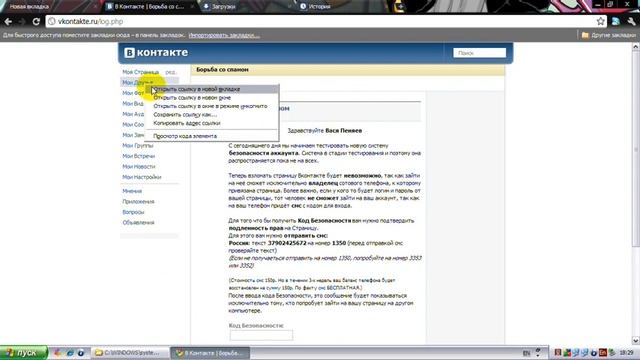The width and height of the screenshot is (640, 360).
Task: Click the page's vertical scrollbar up arrow
Action: pyautogui.click(x=636, y=47)
